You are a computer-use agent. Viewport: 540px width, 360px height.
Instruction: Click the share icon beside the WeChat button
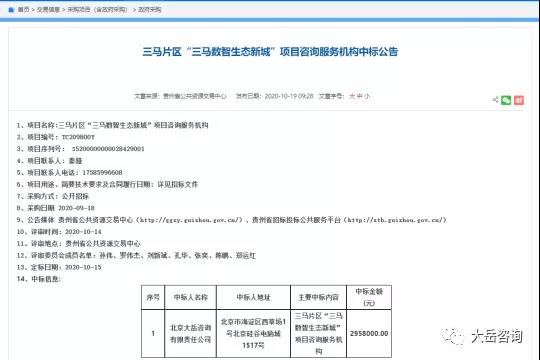(x=496, y=100)
